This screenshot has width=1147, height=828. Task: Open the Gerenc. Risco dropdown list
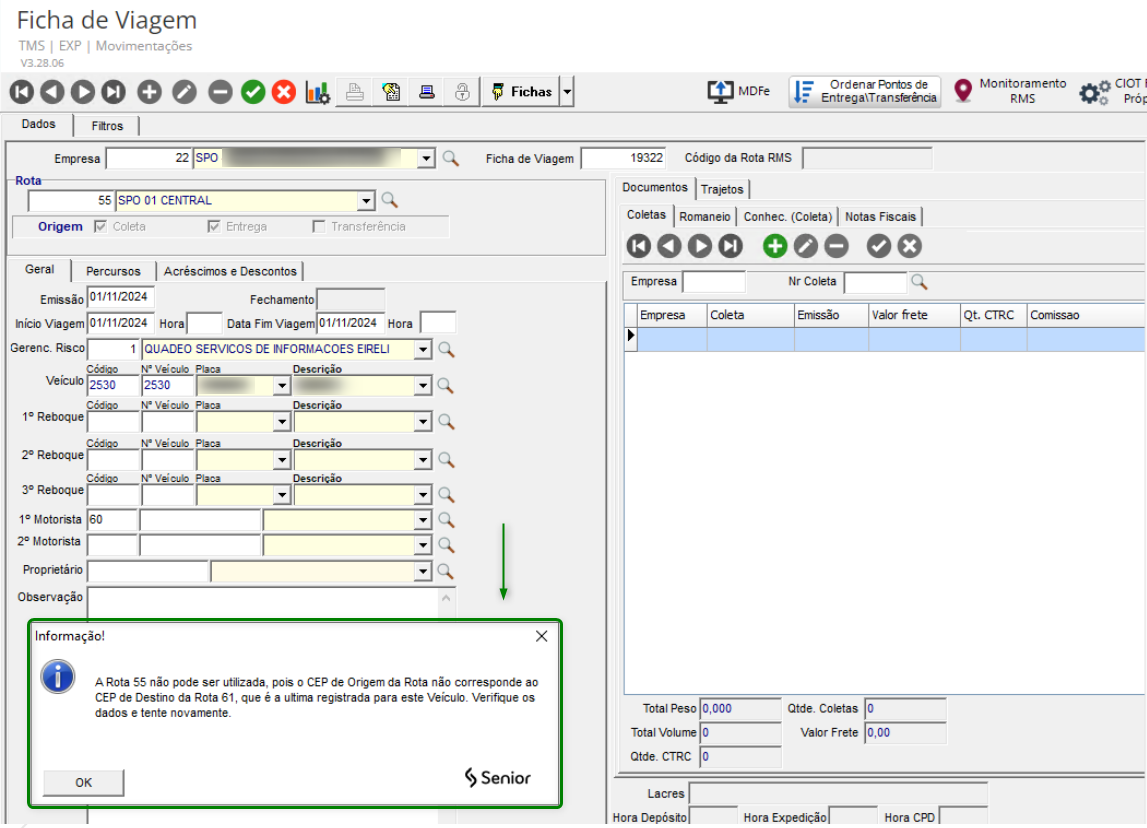coord(423,349)
